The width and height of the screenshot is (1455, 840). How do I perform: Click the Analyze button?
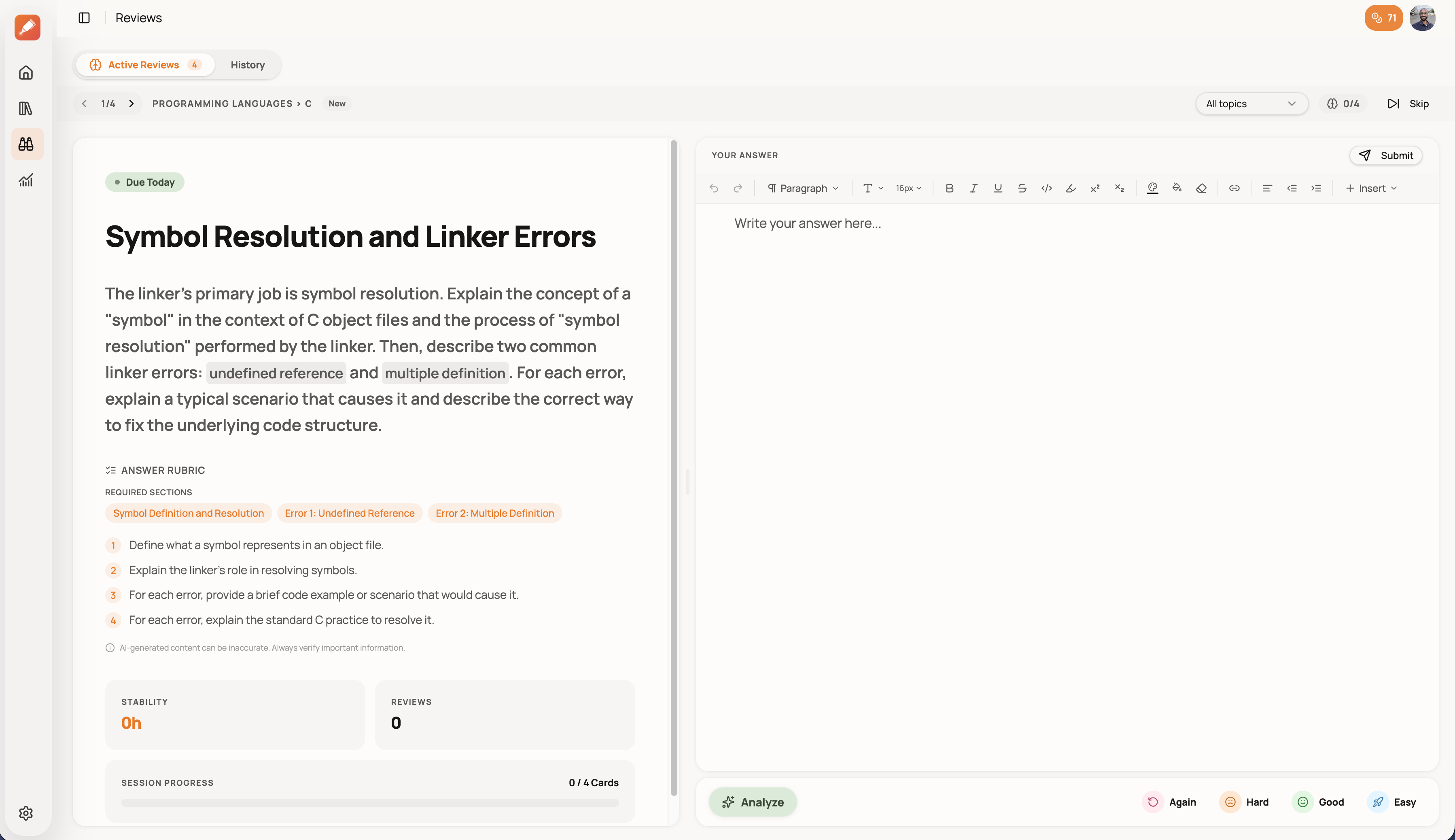pos(752,802)
